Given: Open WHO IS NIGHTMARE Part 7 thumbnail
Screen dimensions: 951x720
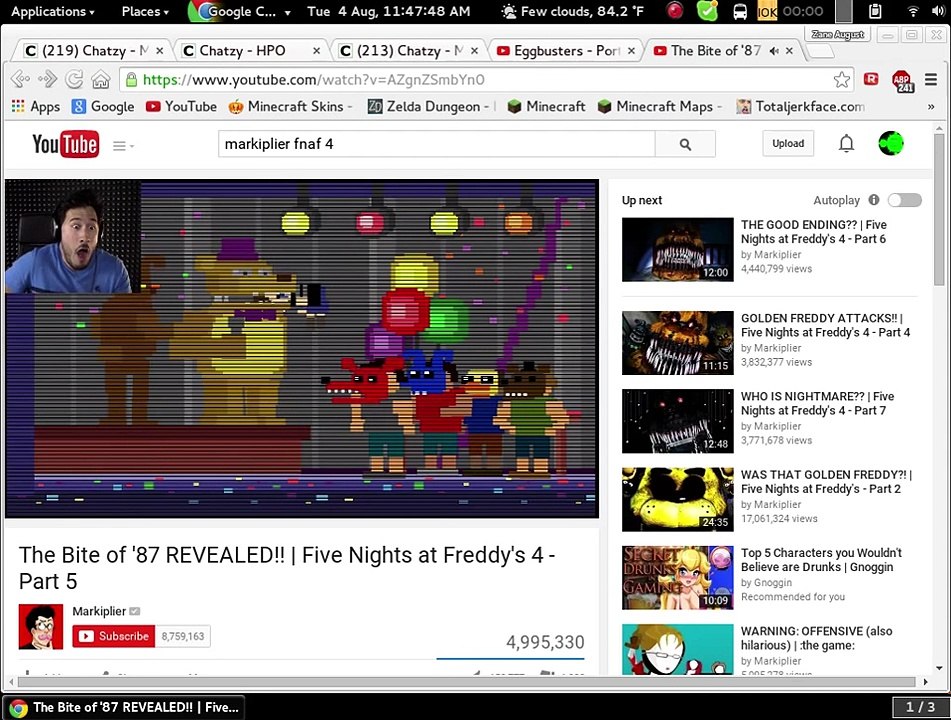Looking at the screenshot, I should click(x=677, y=421).
